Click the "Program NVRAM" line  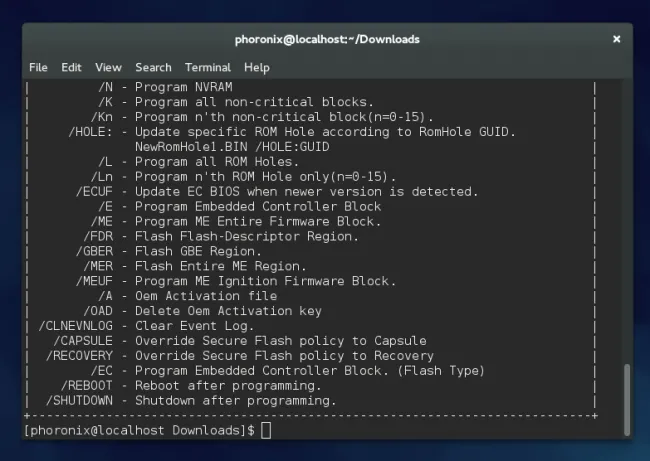point(175,86)
